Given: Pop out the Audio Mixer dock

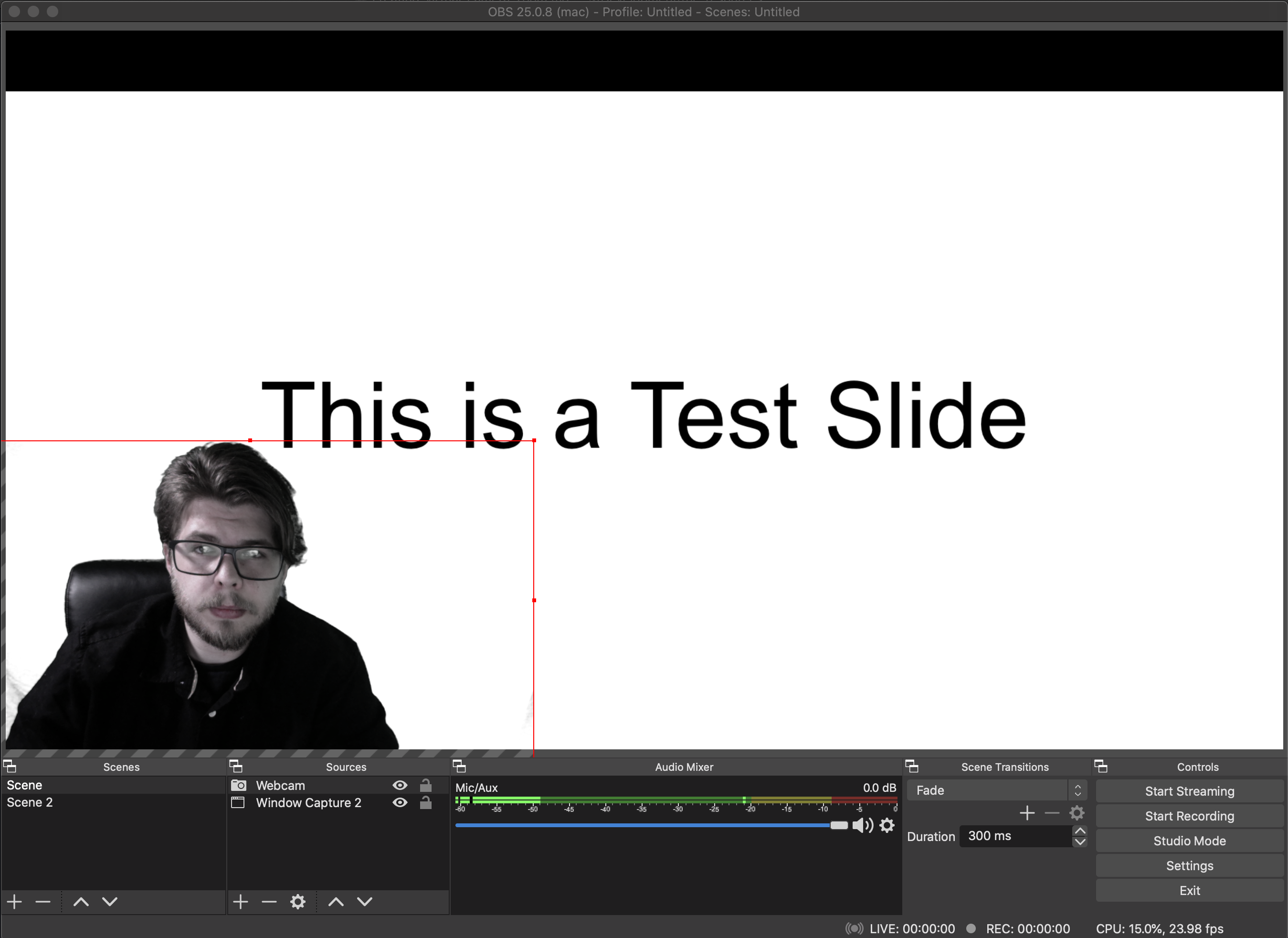Looking at the screenshot, I should pyautogui.click(x=459, y=767).
